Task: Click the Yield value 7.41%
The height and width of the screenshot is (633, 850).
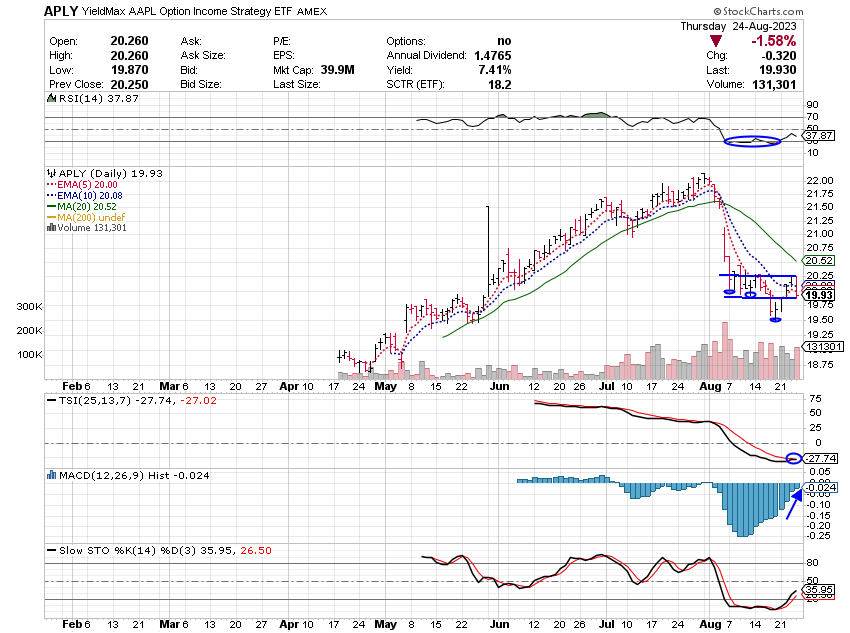Action: point(495,70)
